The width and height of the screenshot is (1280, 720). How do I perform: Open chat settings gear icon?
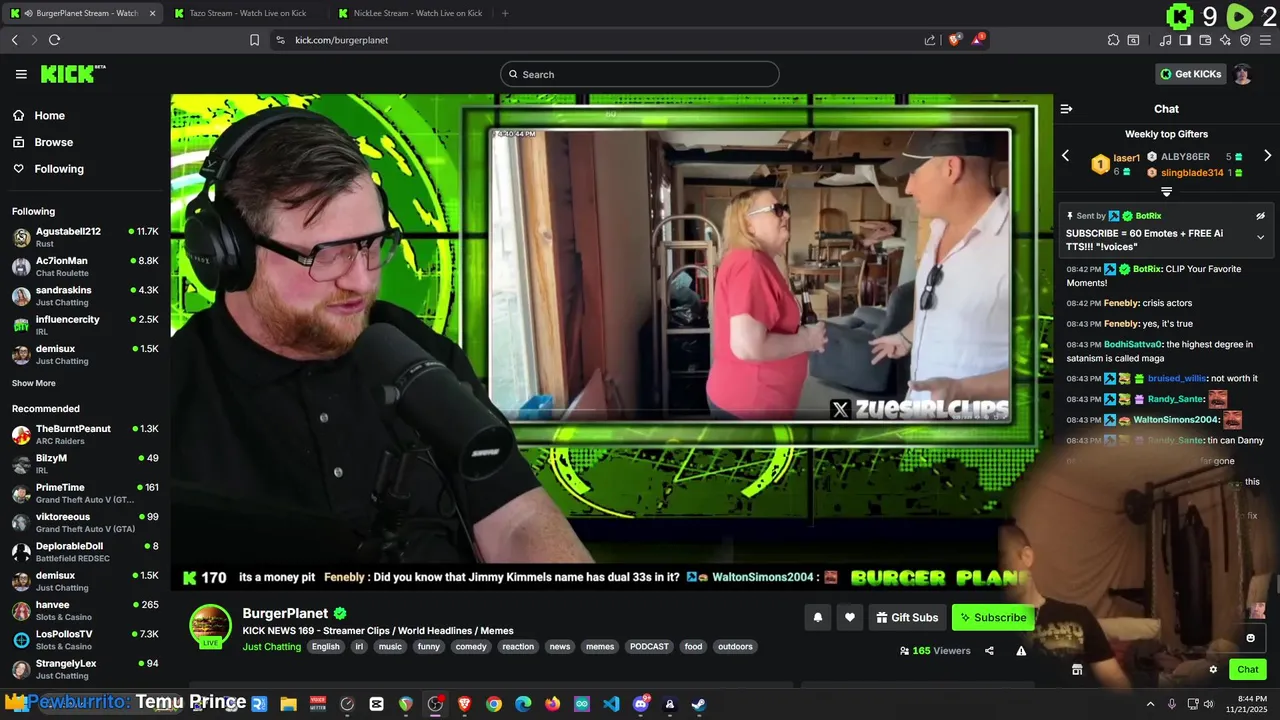[x=1213, y=670]
